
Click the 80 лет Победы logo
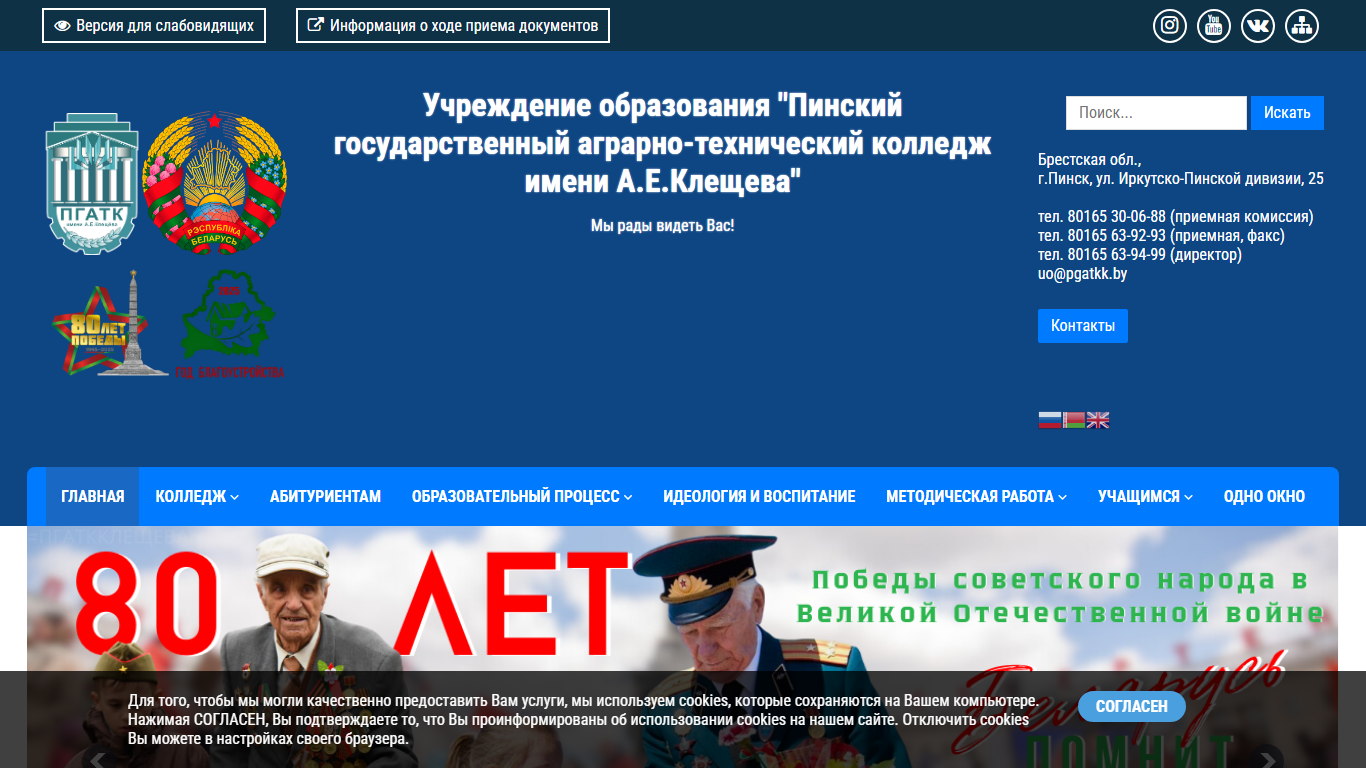(x=110, y=323)
